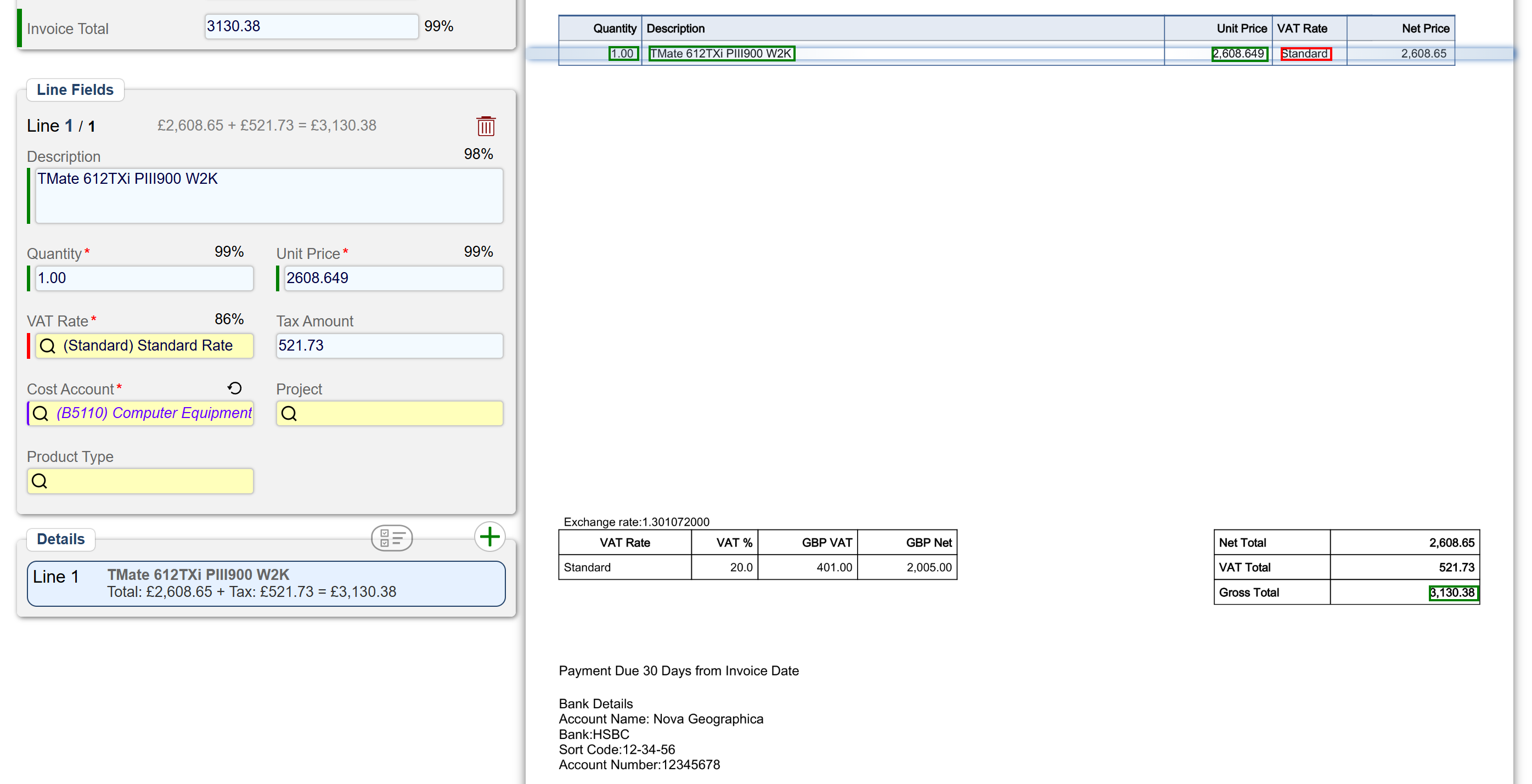The image size is (1532, 784).
Task: Click the red-highlighted Standard VAT rate on invoice
Action: 1305,54
